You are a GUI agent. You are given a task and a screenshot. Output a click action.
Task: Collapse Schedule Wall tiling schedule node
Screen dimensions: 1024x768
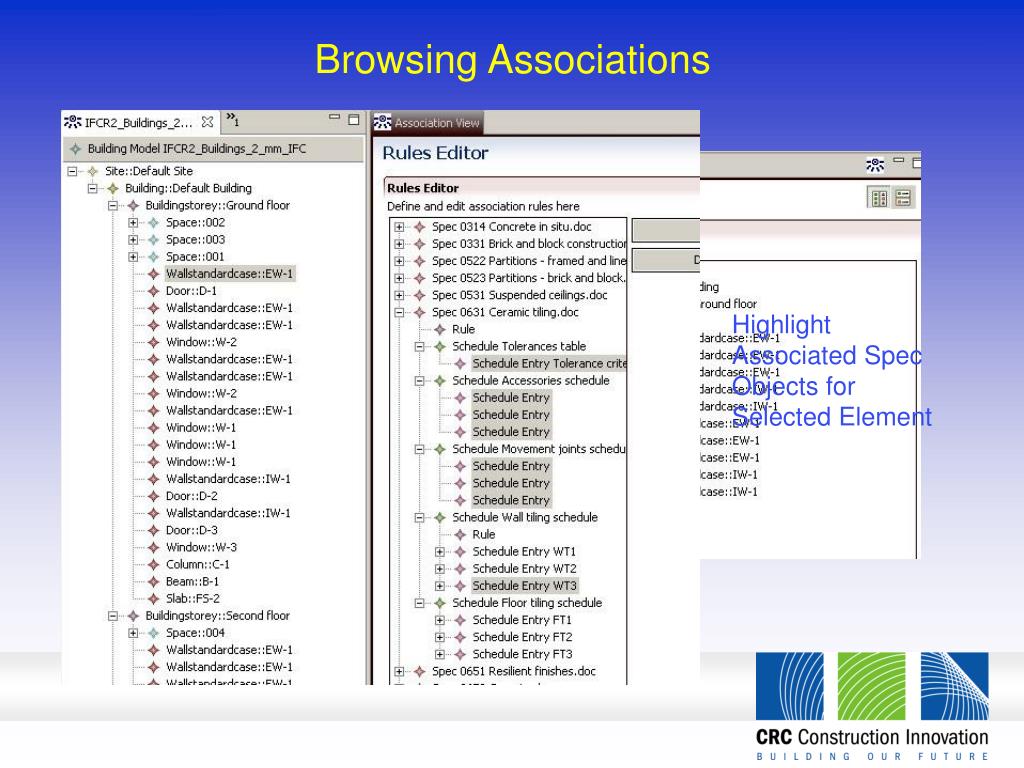[x=420, y=517]
